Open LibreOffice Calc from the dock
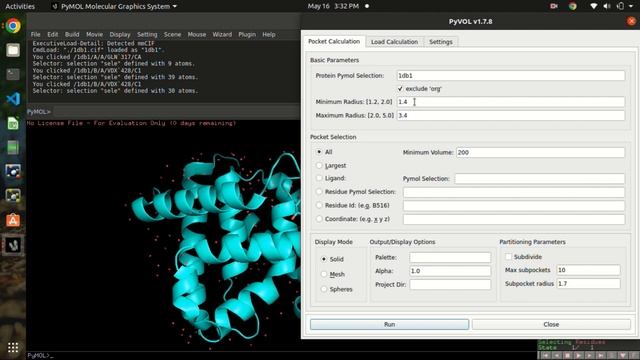Screen dimensions: 640x360 (13, 123)
